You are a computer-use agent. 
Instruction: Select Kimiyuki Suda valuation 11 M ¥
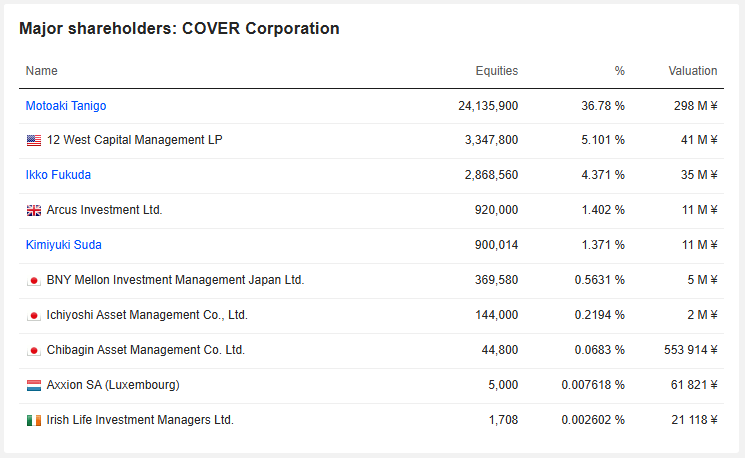coord(699,245)
